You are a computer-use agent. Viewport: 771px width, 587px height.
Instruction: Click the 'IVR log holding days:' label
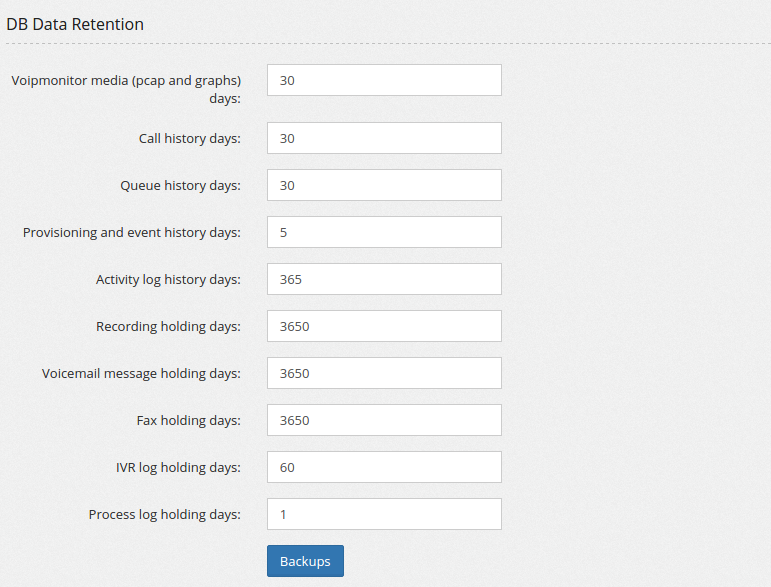(x=178, y=468)
